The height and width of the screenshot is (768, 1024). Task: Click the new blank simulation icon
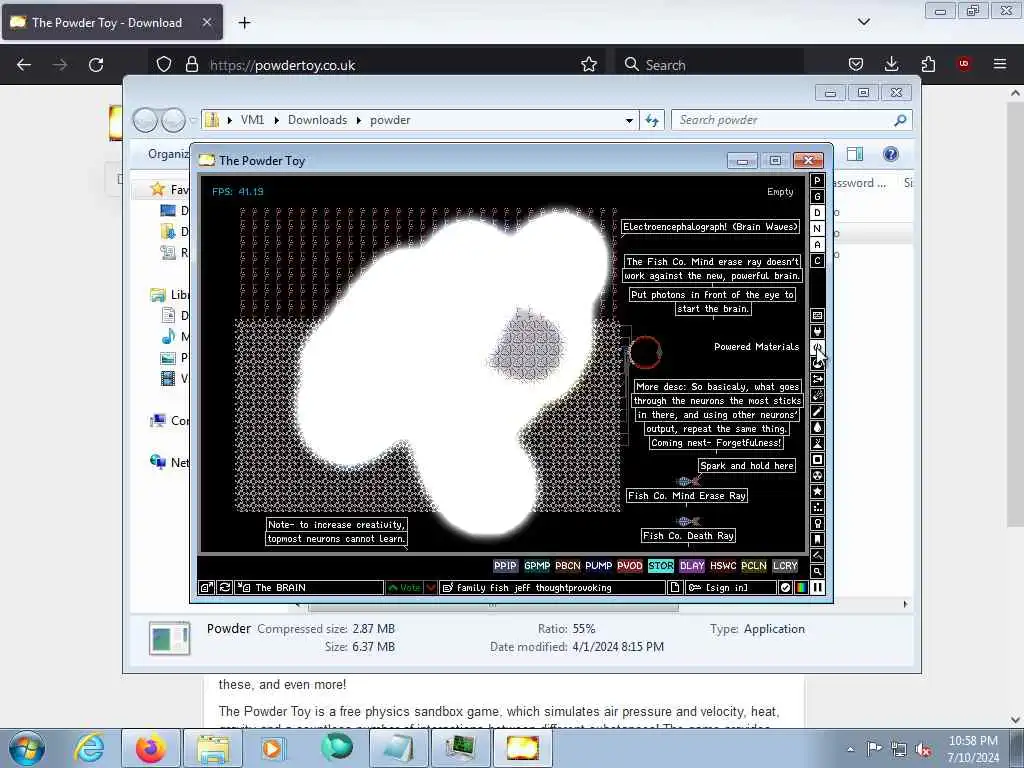point(675,588)
